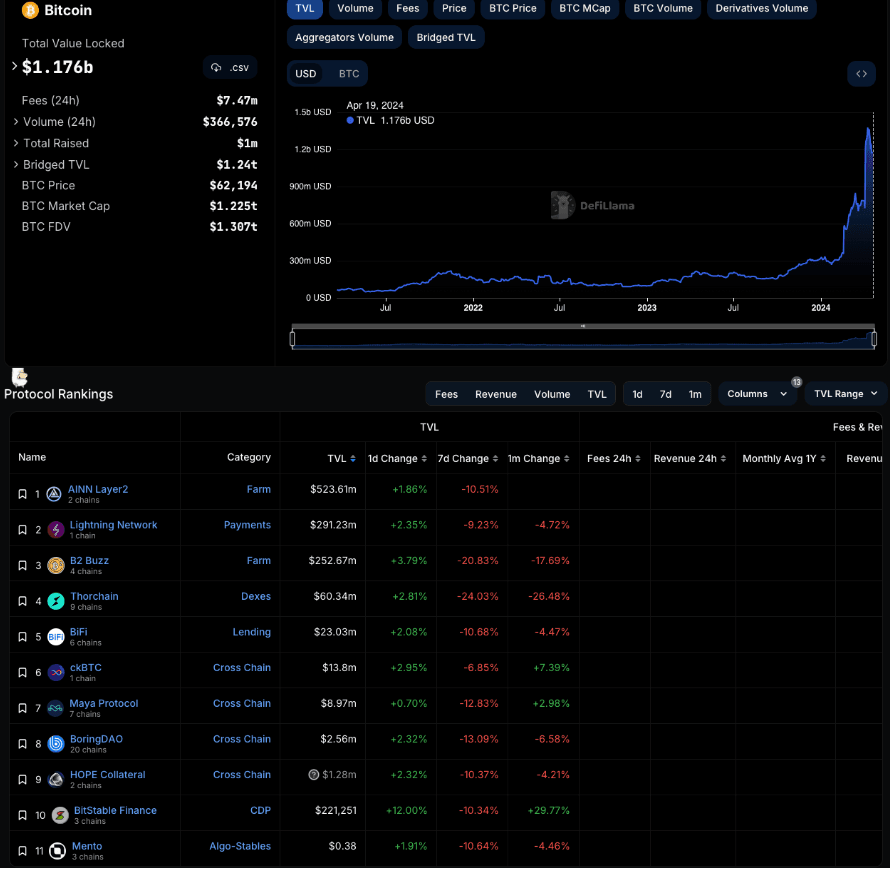Open the TVL Range dropdown

pos(845,394)
